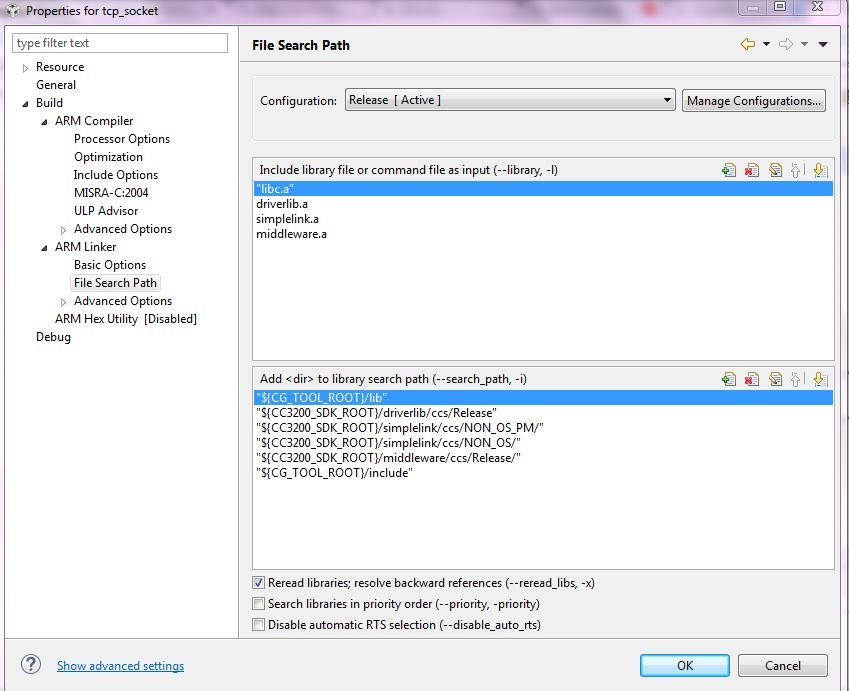Open the help question mark icon
The height and width of the screenshot is (691, 849).
pyautogui.click(x=31, y=664)
